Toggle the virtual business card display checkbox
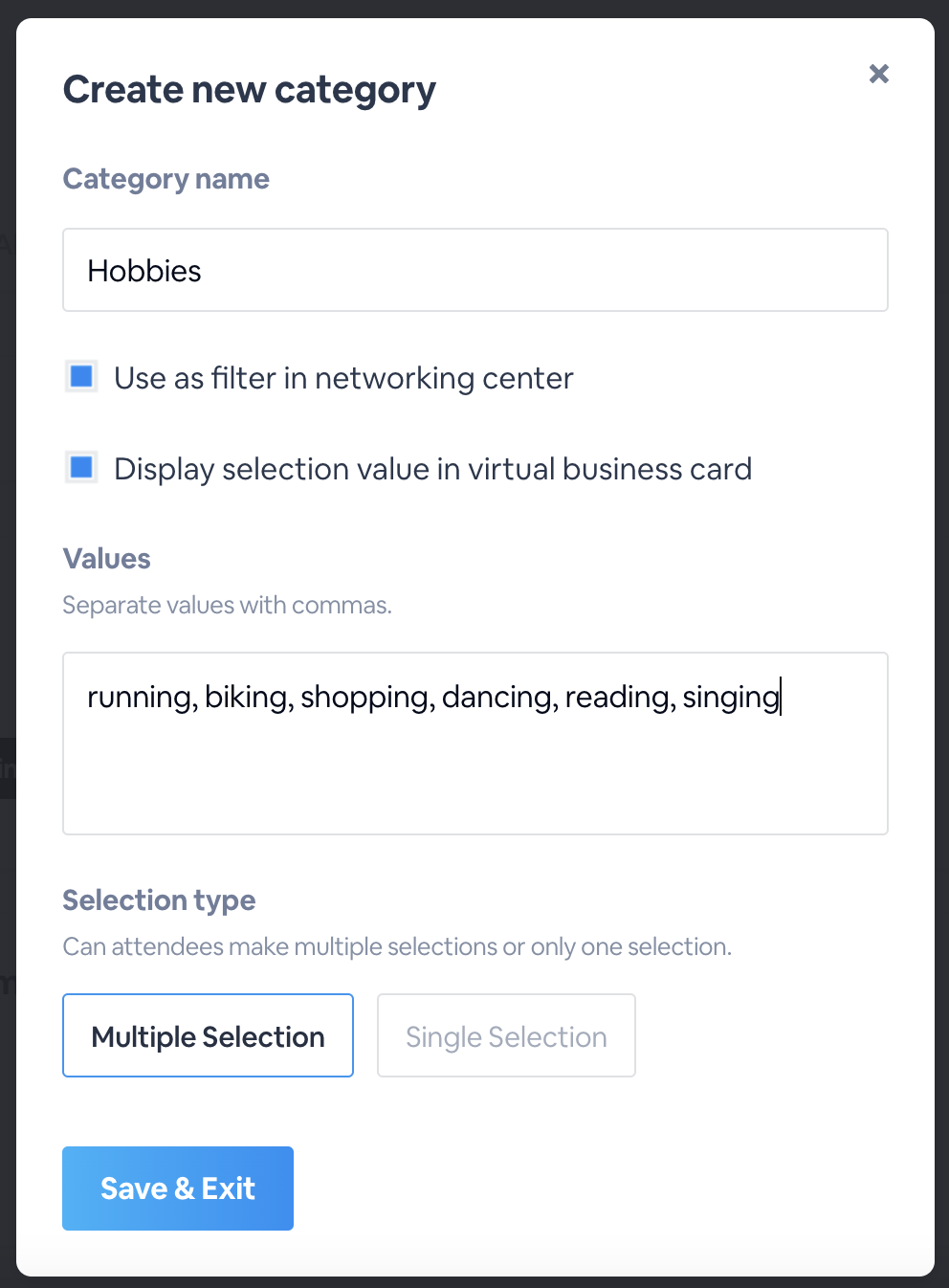949x1288 pixels. [x=81, y=467]
